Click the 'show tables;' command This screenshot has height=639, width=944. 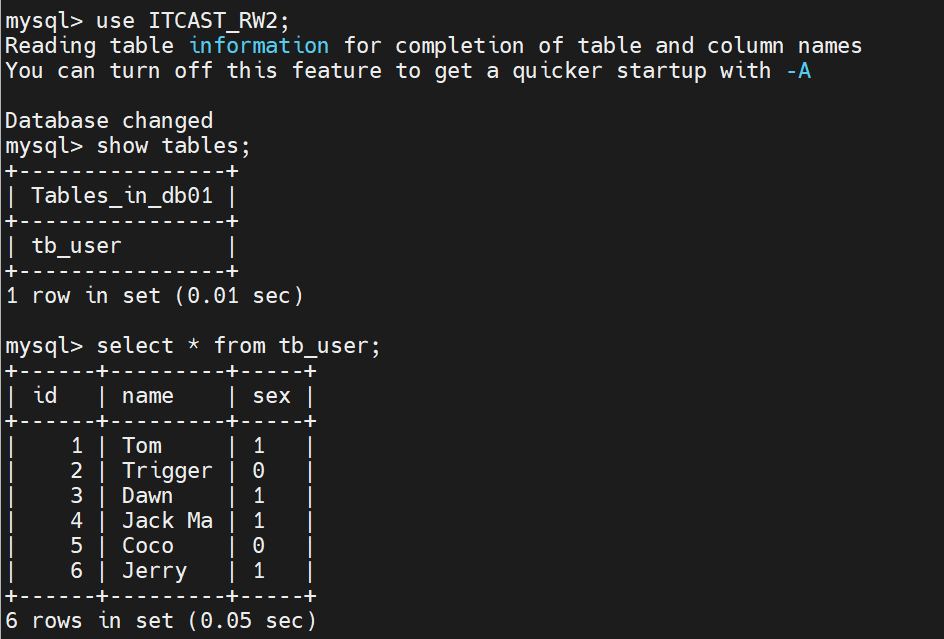click(173, 146)
